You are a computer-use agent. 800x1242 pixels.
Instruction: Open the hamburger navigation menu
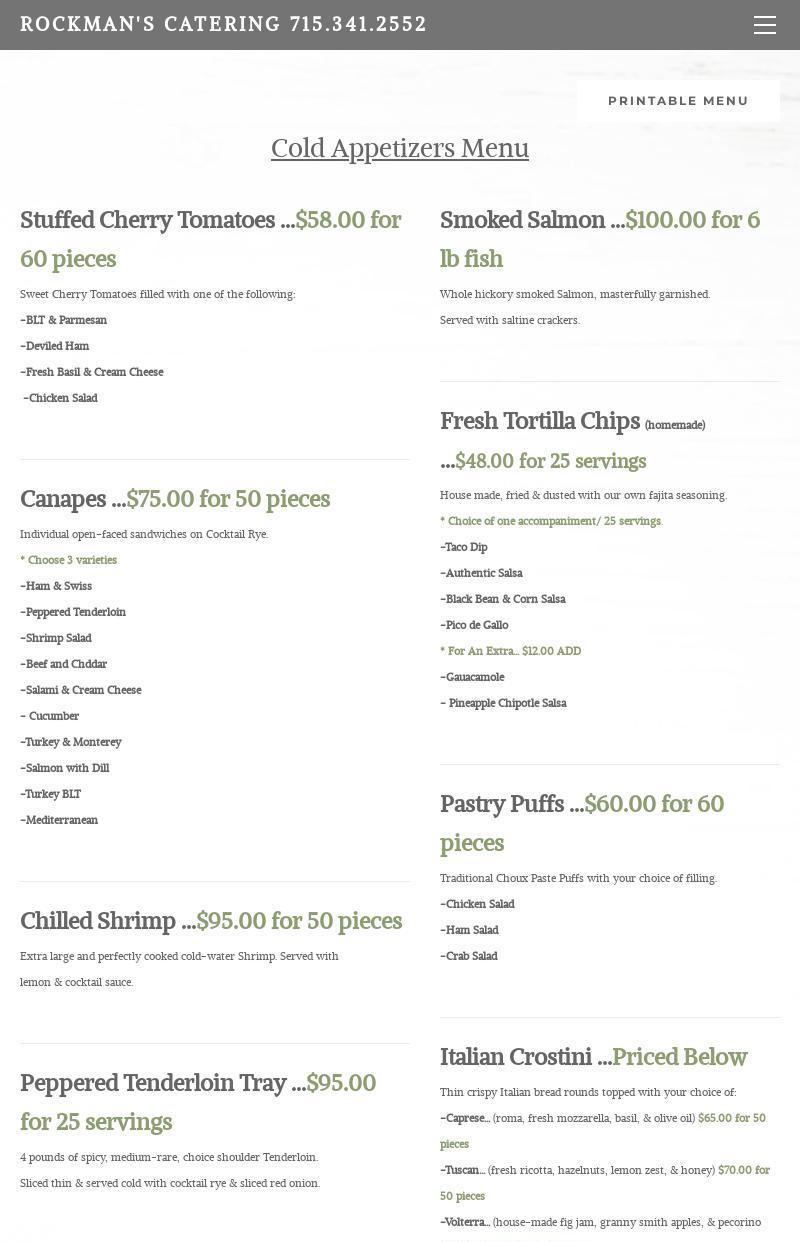tap(765, 25)
